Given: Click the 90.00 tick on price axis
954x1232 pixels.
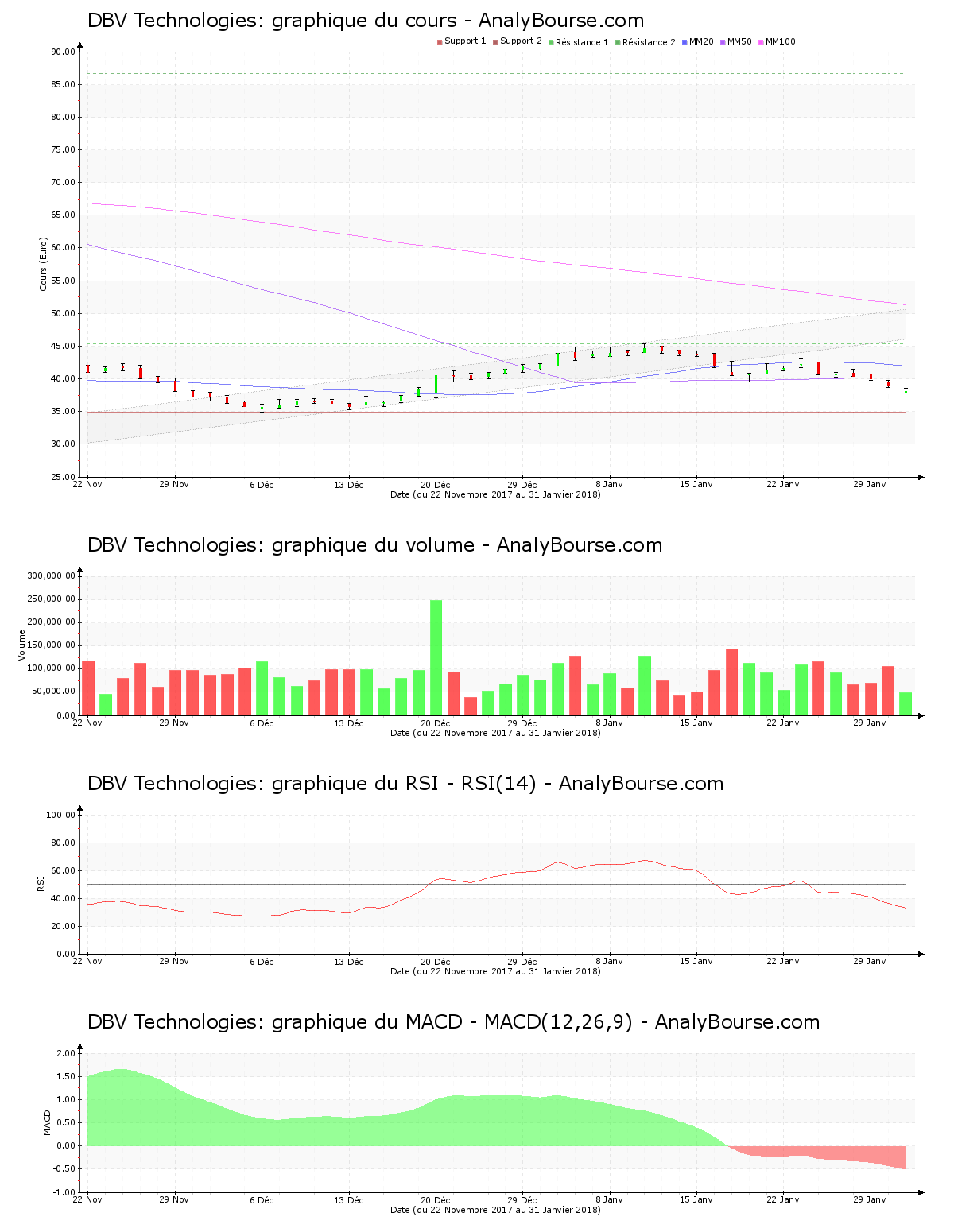Looking at the screenshot, I should click(x=64, y=52).
